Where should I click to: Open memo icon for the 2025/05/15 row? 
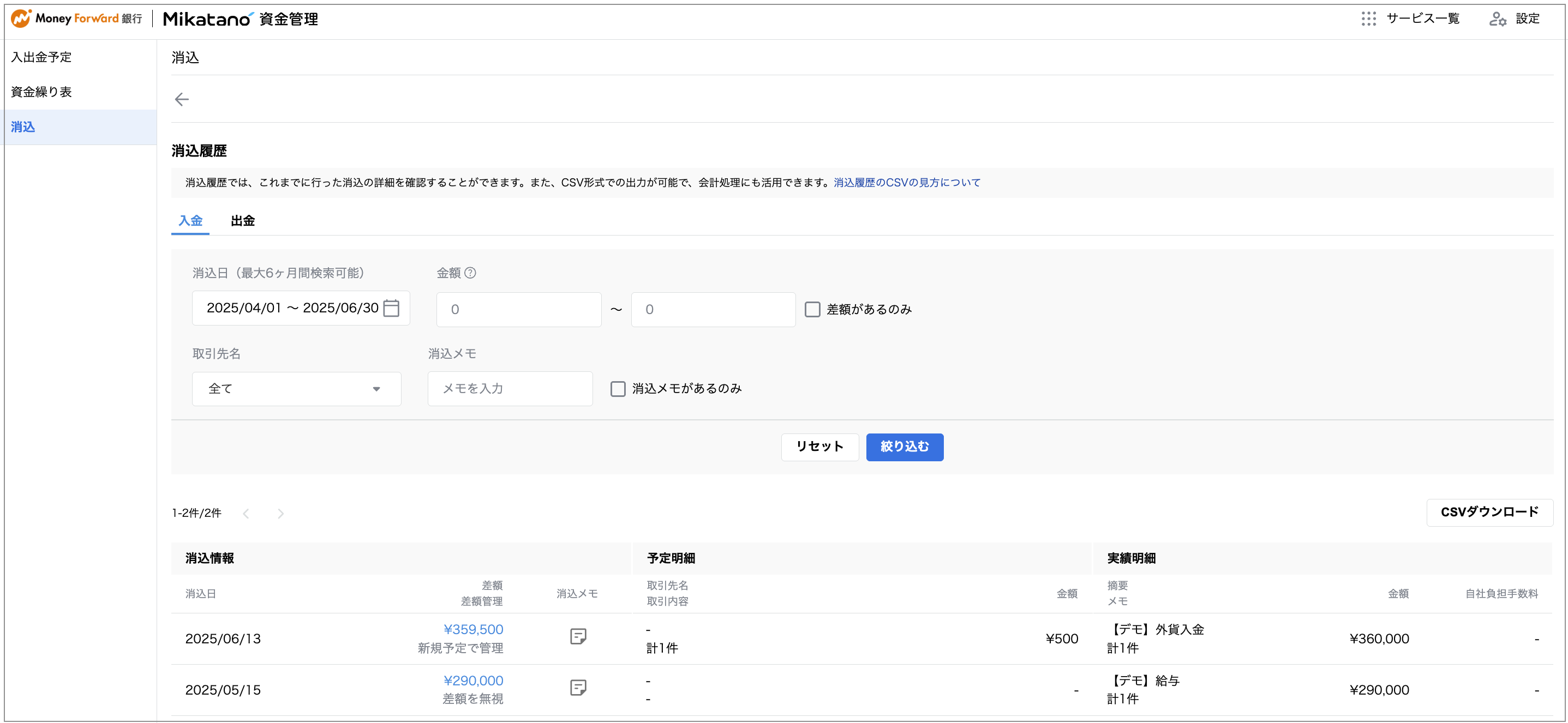point(578,688)
